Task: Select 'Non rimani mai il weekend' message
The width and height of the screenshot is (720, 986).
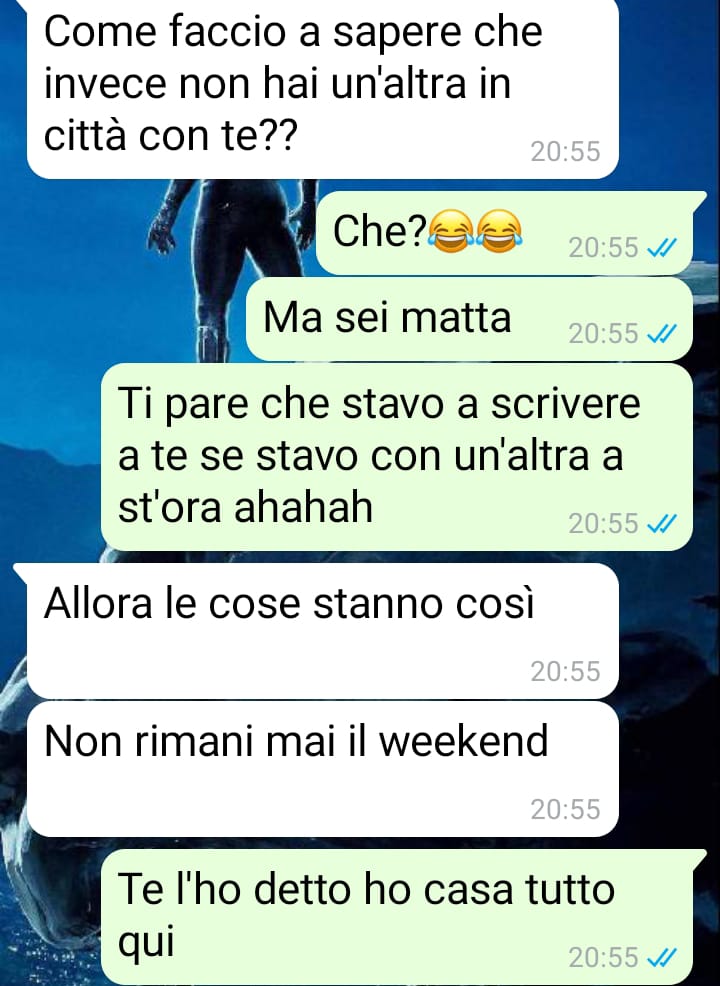Action: click(x=323, y=769)
